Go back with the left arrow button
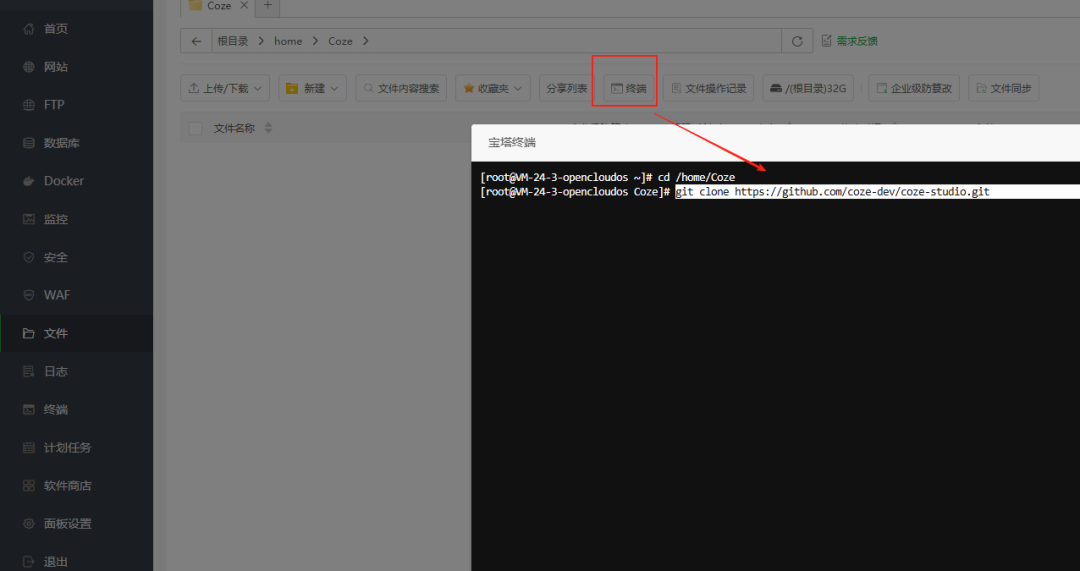 [196, 41]
